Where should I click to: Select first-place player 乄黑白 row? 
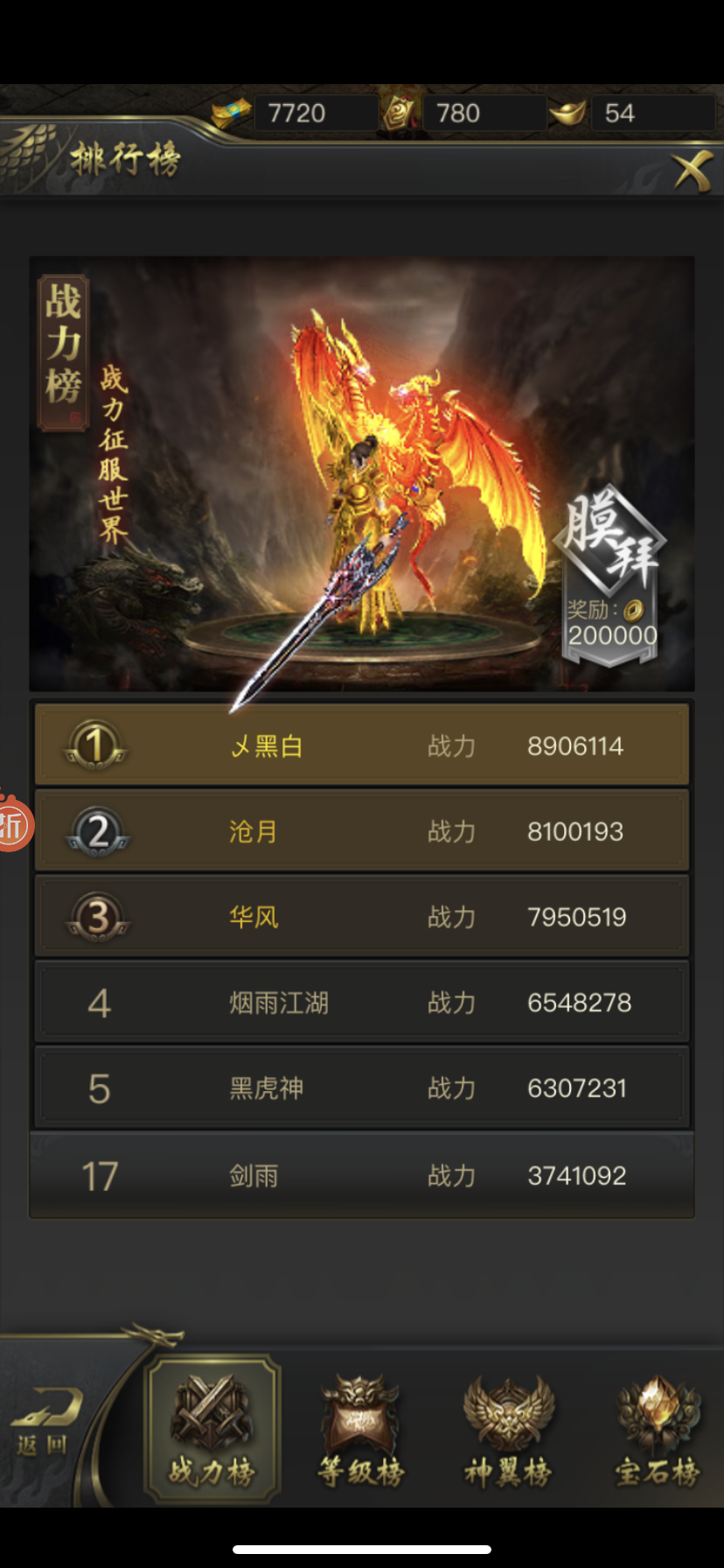pyautogui.click(x=362, y=745)
